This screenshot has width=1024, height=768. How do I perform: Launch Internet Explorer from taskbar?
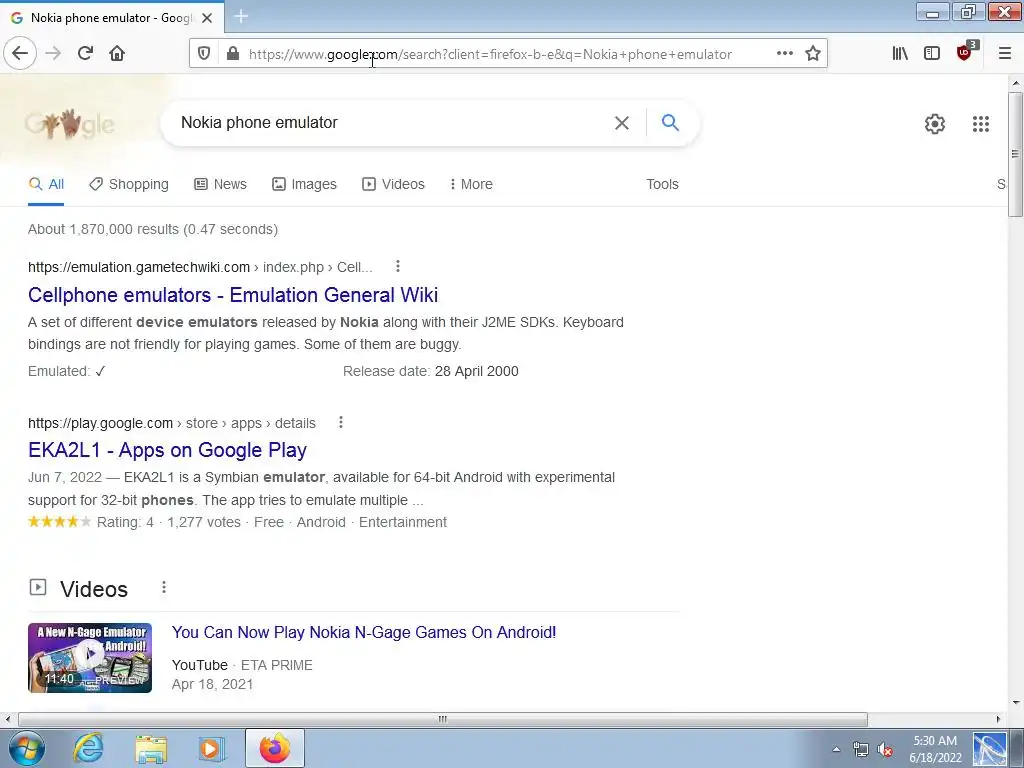[88, 748]
